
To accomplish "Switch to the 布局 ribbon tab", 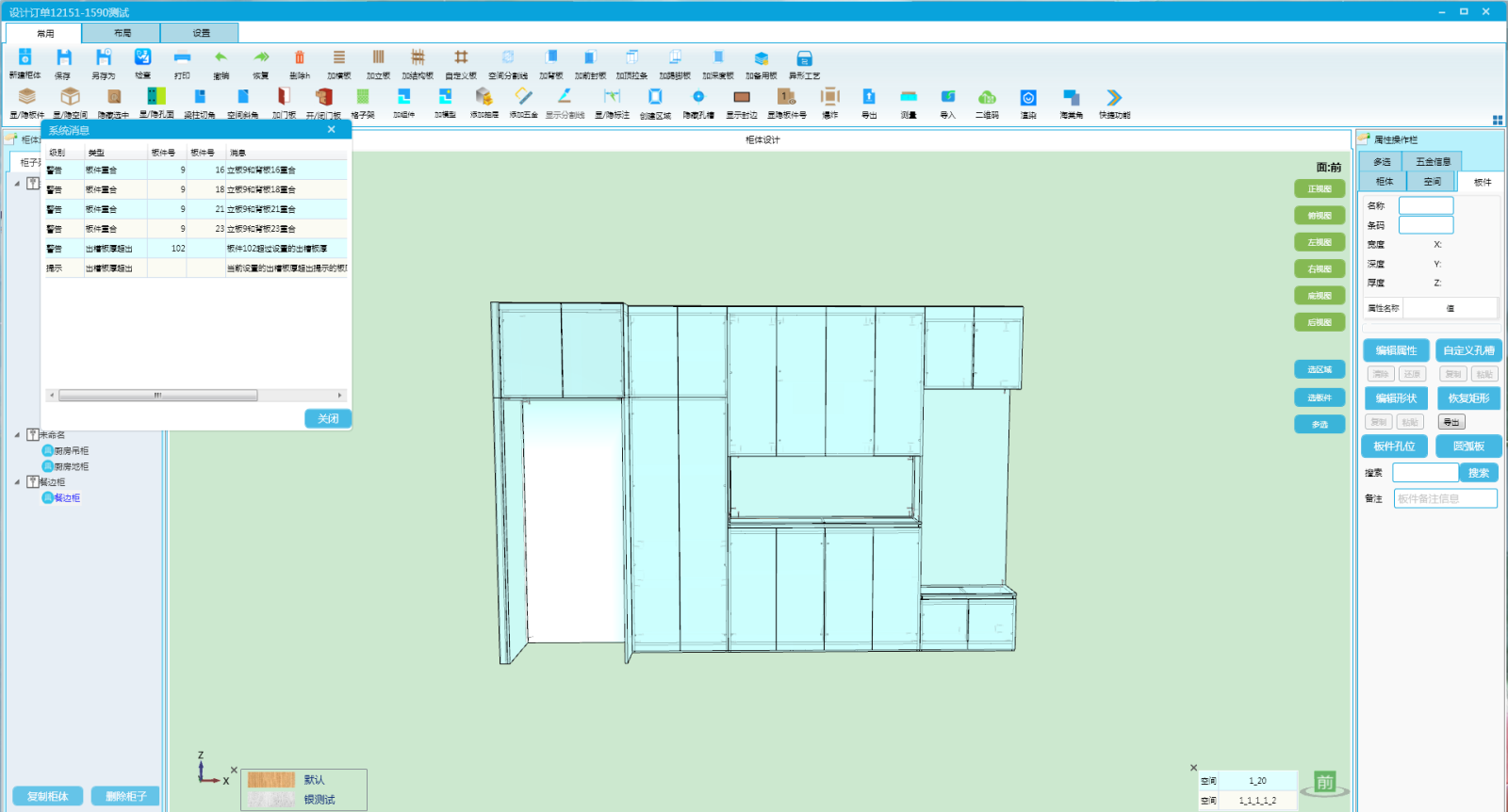I will (122, 33).
